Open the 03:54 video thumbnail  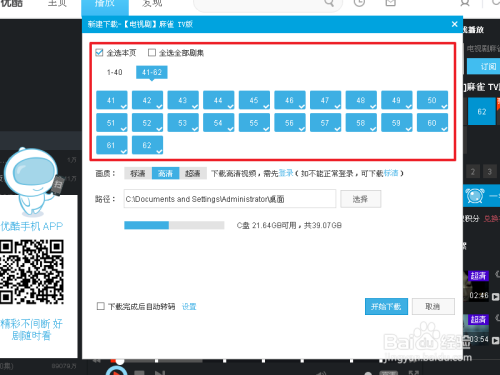tap(476, 330)
